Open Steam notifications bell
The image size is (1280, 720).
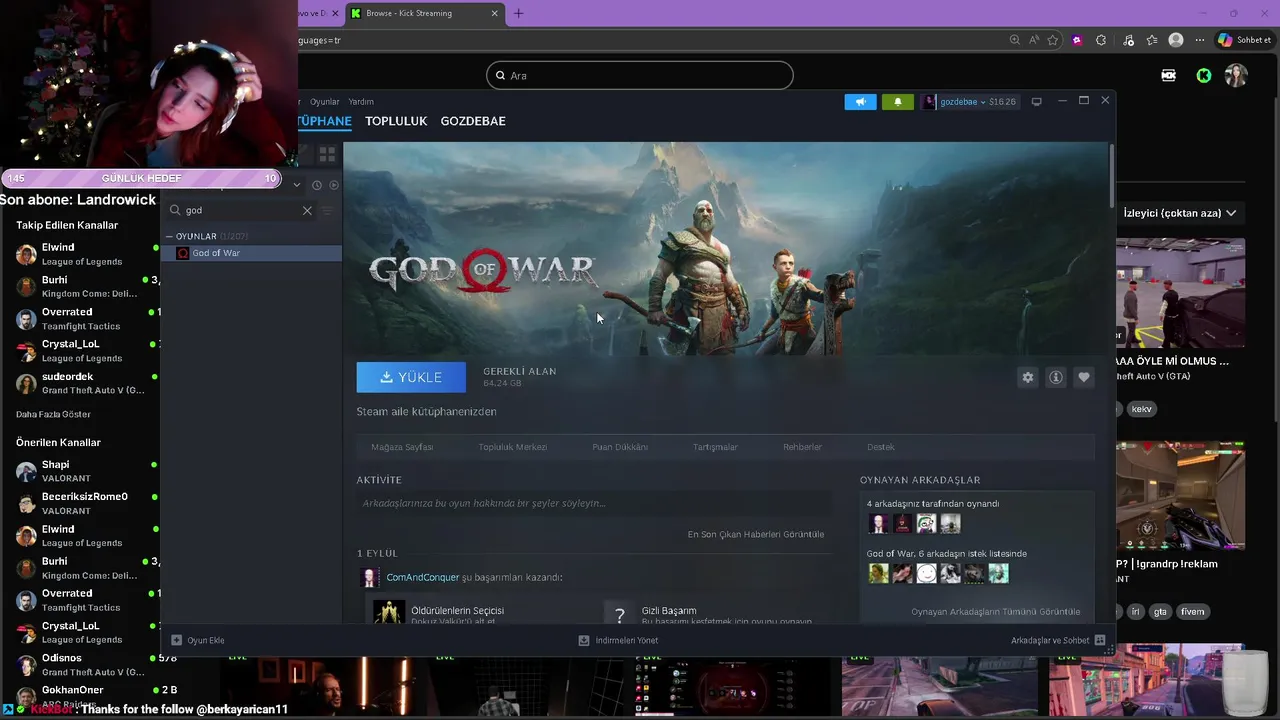(x=897, y=101)
